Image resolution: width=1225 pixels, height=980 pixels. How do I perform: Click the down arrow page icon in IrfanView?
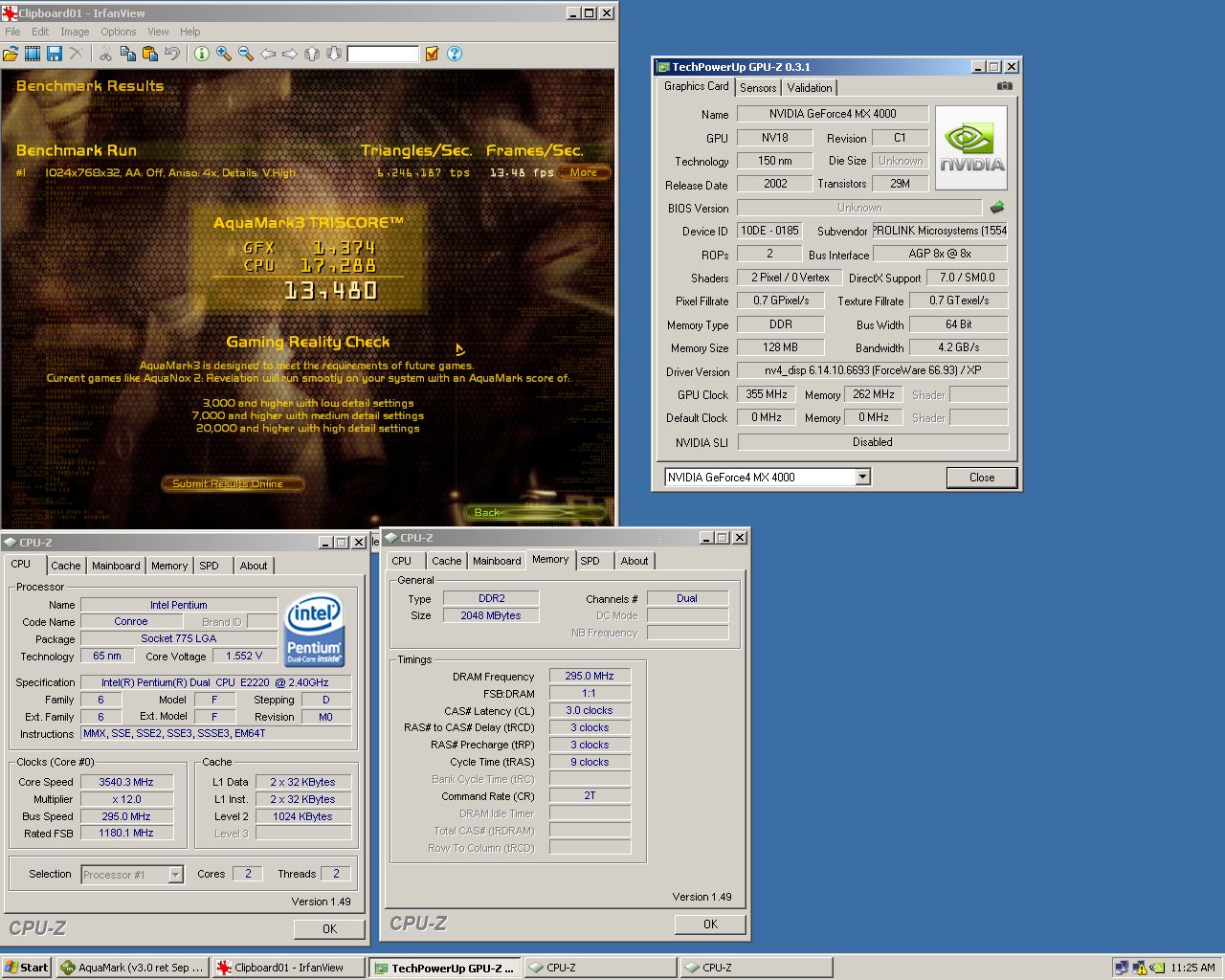coord(334,55)
